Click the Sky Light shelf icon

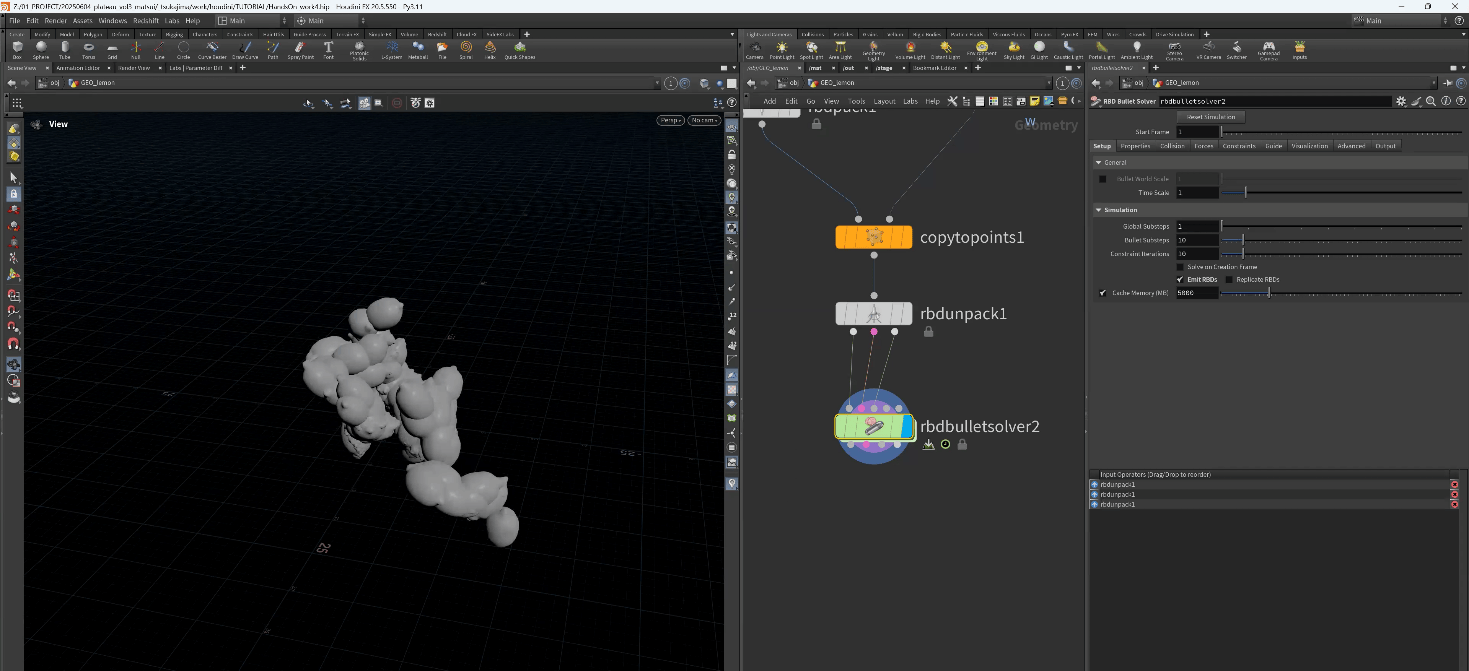coord(1014,48)
